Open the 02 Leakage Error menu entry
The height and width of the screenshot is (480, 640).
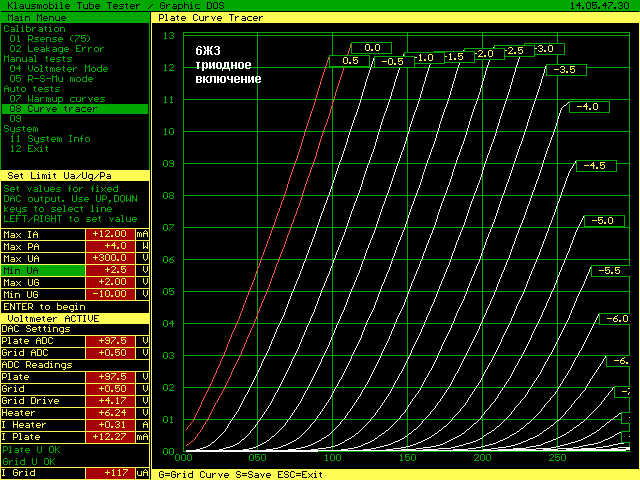57,49
